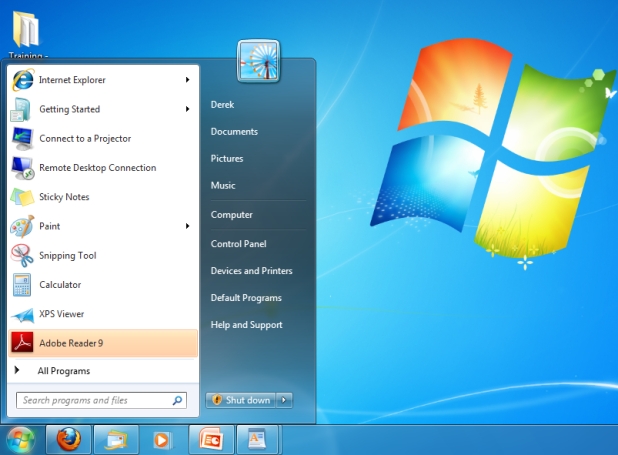Expand the Internet Explorer jump list arrow
The width and height of the screenshot is (618, 455).
188,80
